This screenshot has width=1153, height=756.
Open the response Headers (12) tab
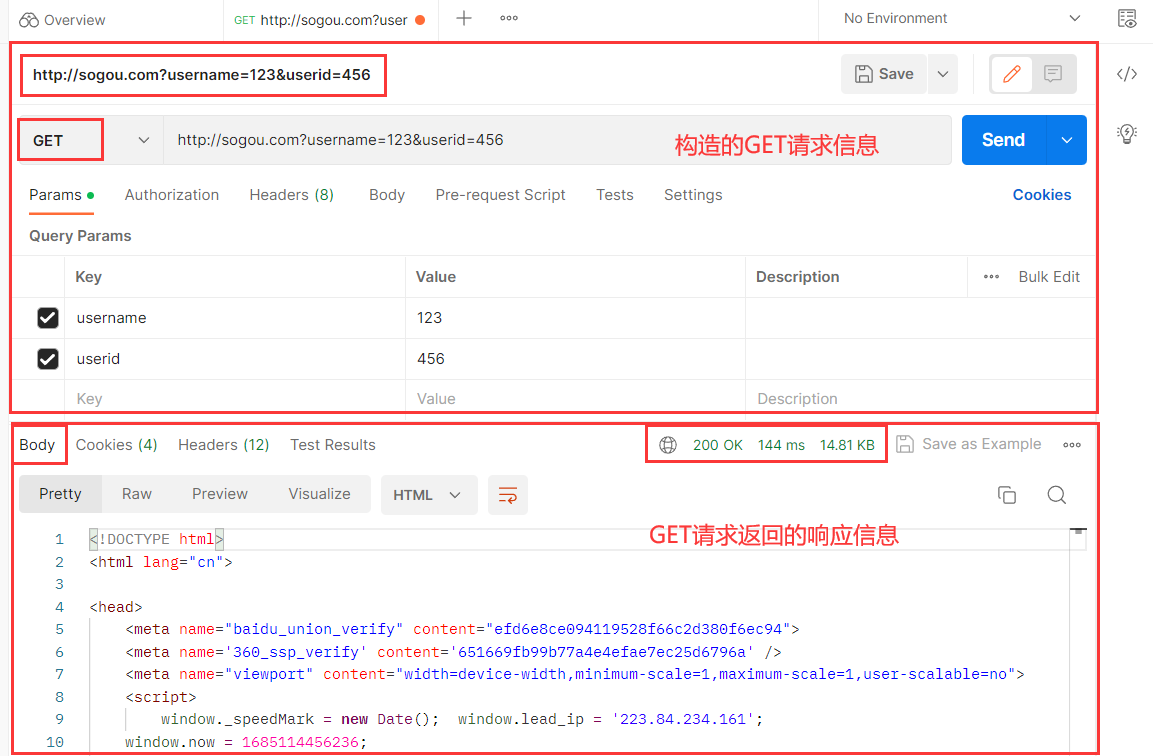(224, 445)
